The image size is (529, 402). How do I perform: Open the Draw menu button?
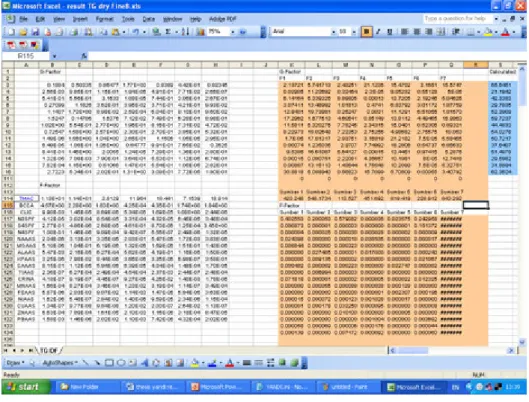16,363
